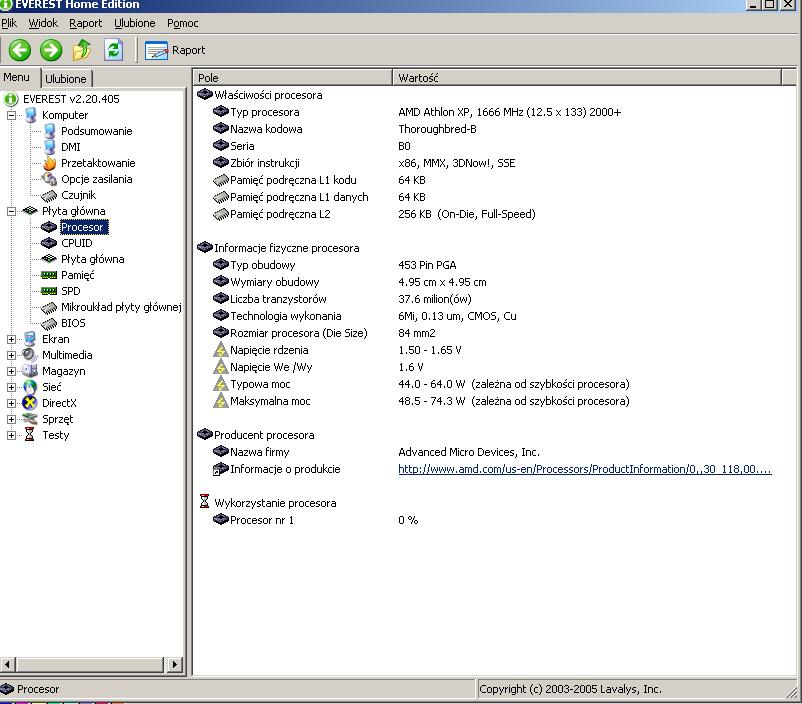Click the Pamięć memory module icon
Screen dimensions: 802x704
[x=49, y=275]
